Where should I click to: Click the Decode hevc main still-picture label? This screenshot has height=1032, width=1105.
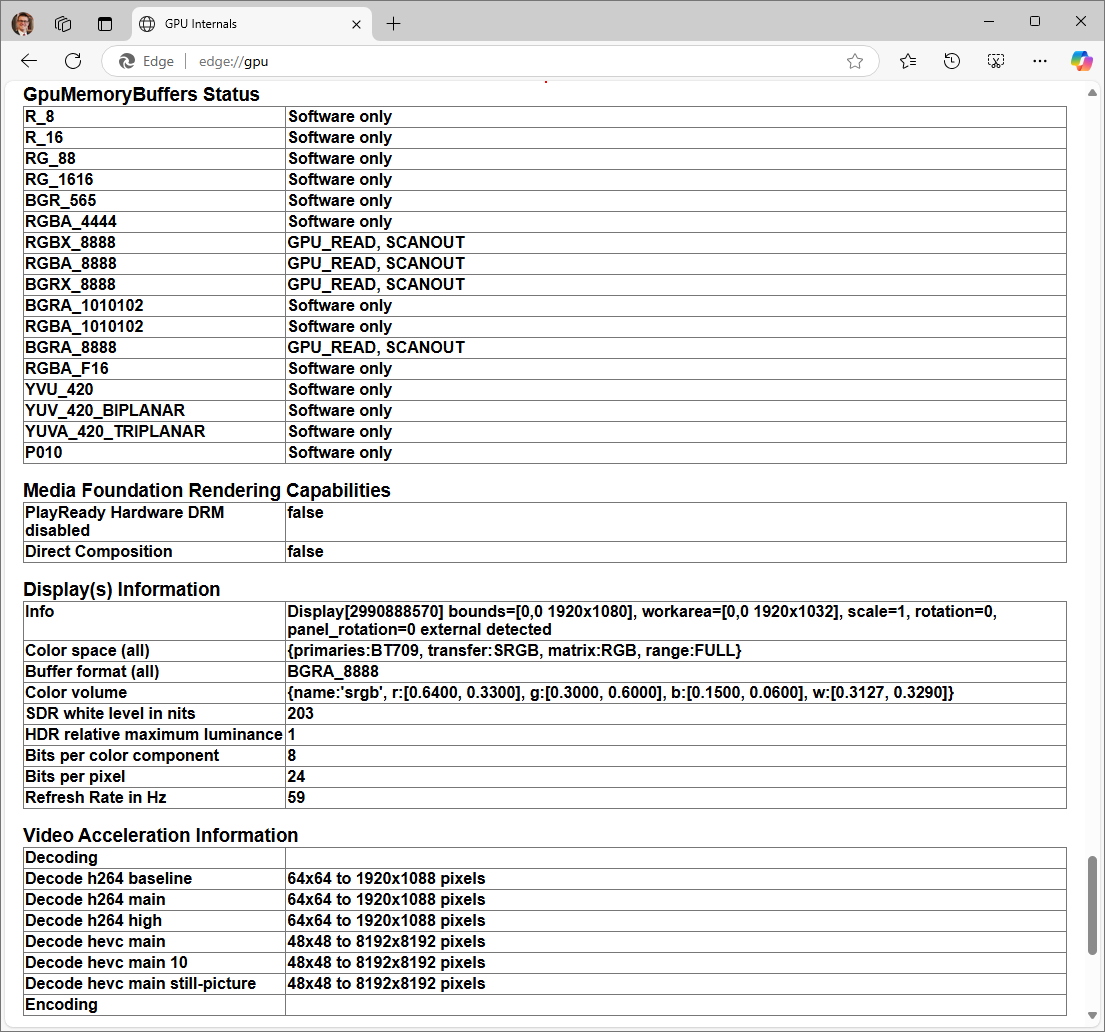tap(140, 983)
